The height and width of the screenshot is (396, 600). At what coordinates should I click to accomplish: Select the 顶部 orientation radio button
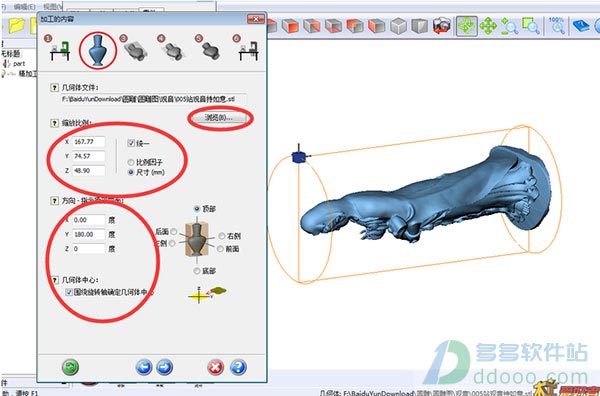197,209
